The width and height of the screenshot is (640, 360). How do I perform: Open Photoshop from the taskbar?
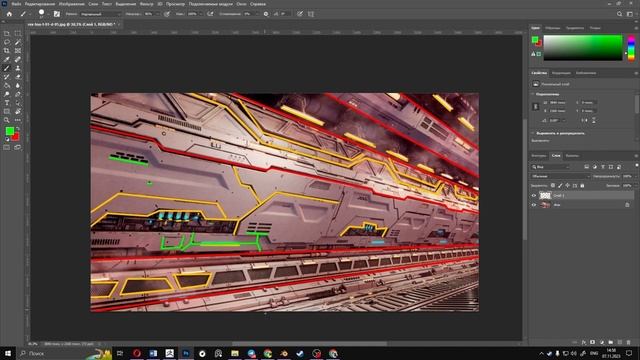click(x=186, y=353)
